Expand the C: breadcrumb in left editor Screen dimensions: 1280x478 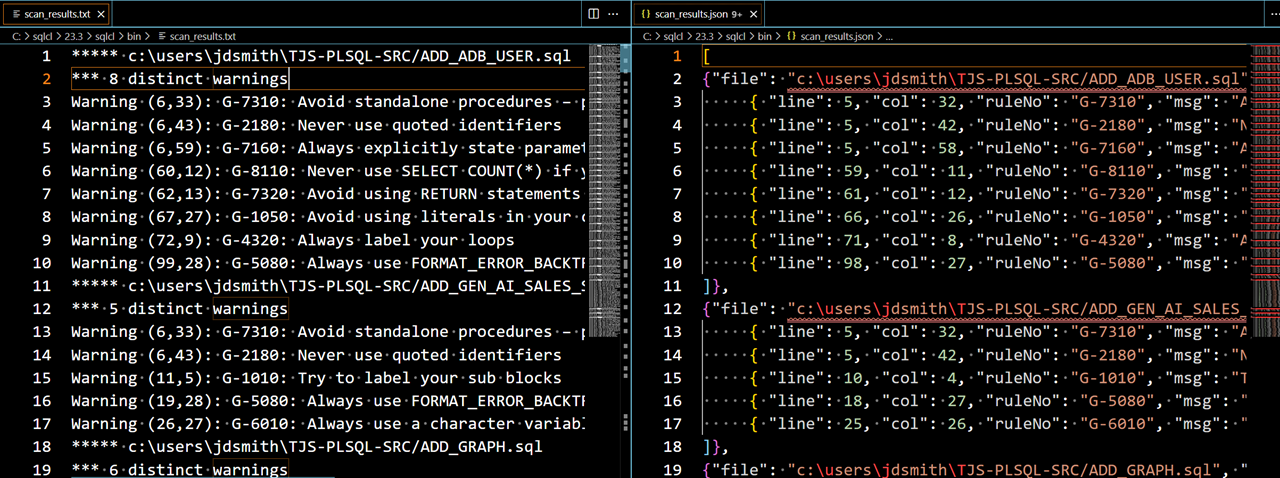tap(17, 36)
